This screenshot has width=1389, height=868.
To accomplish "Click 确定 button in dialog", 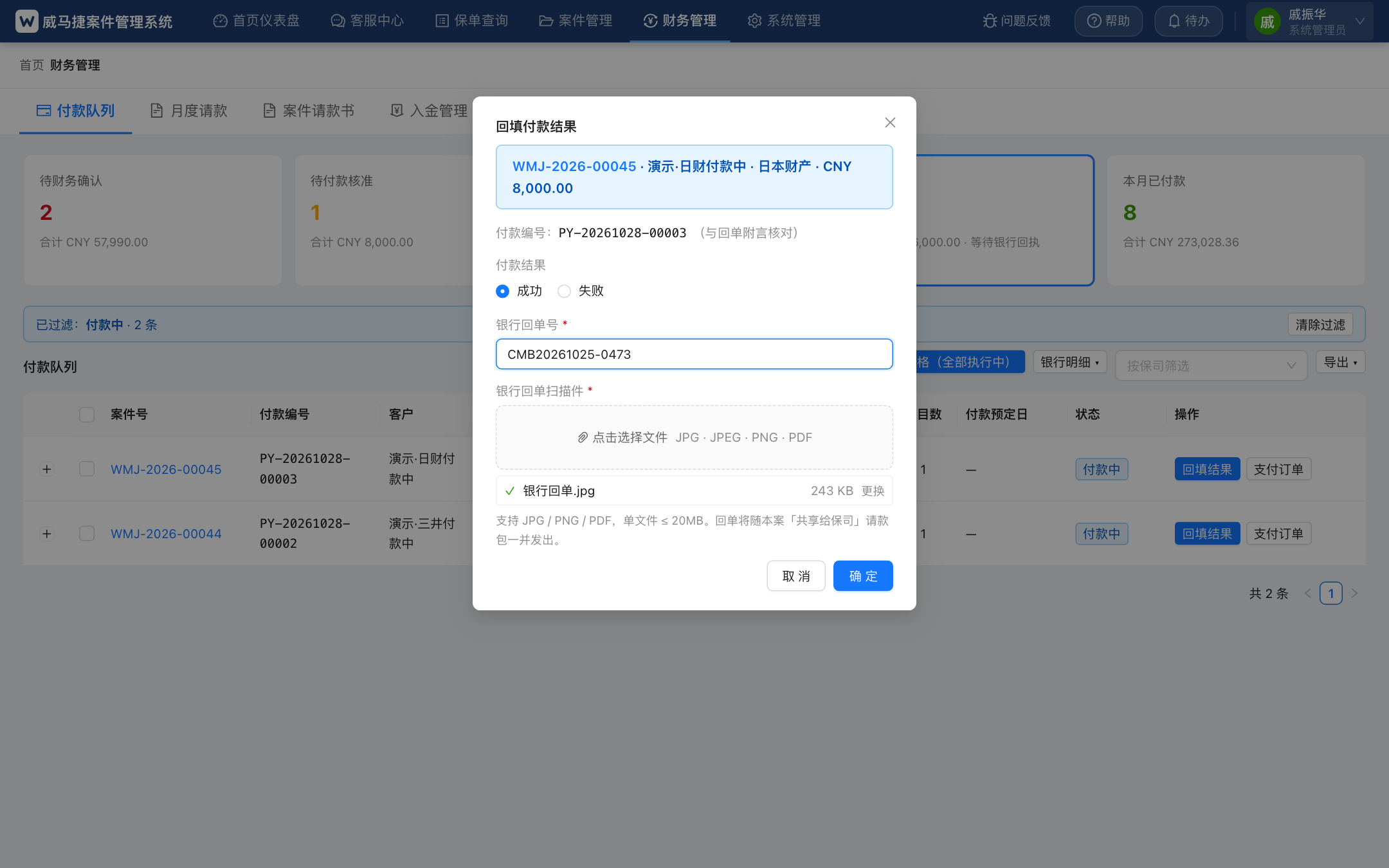I will (x=863, y=576).
